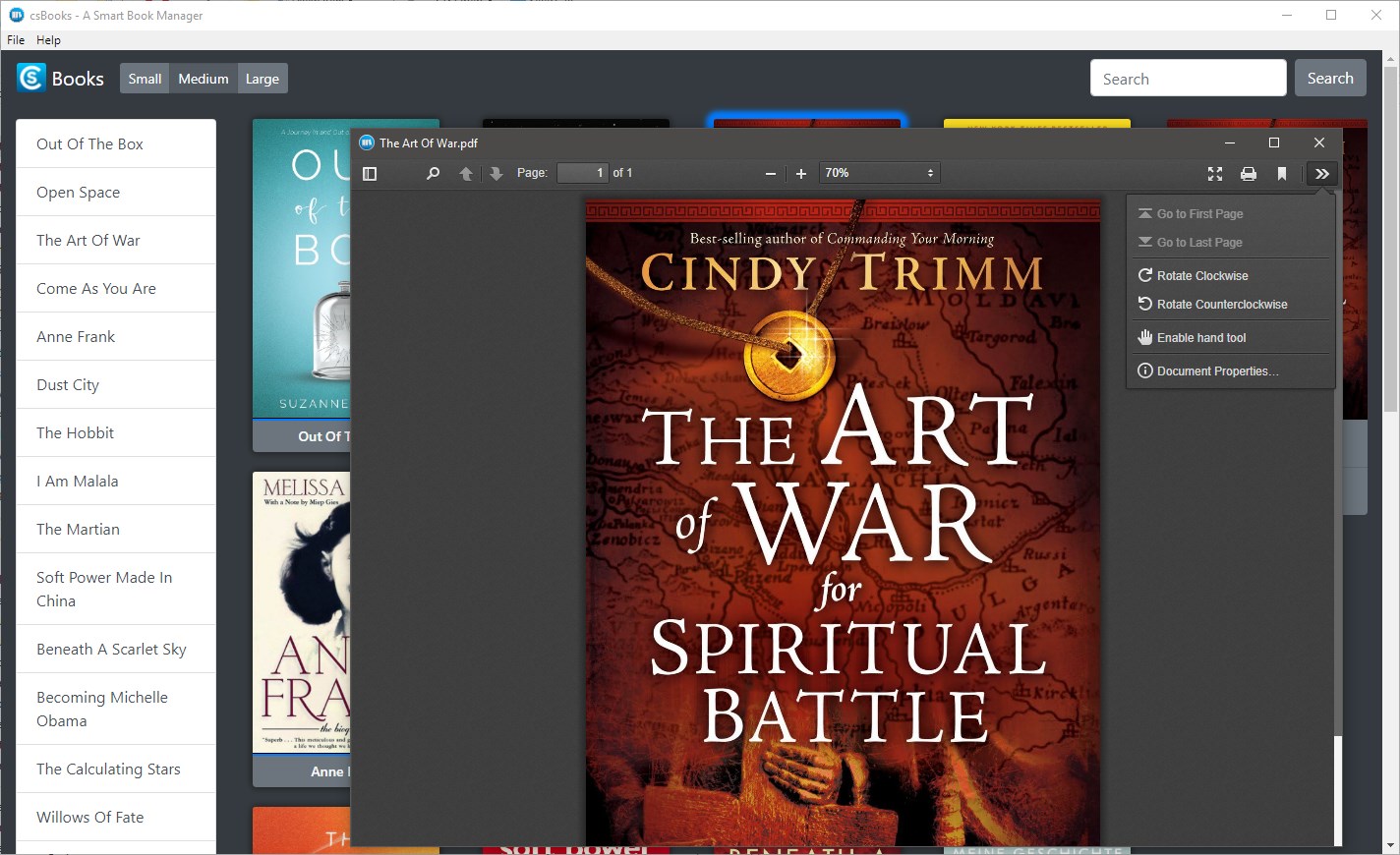Select Dust City in book list
The image size is (1400, 855).
pos(116,385)
